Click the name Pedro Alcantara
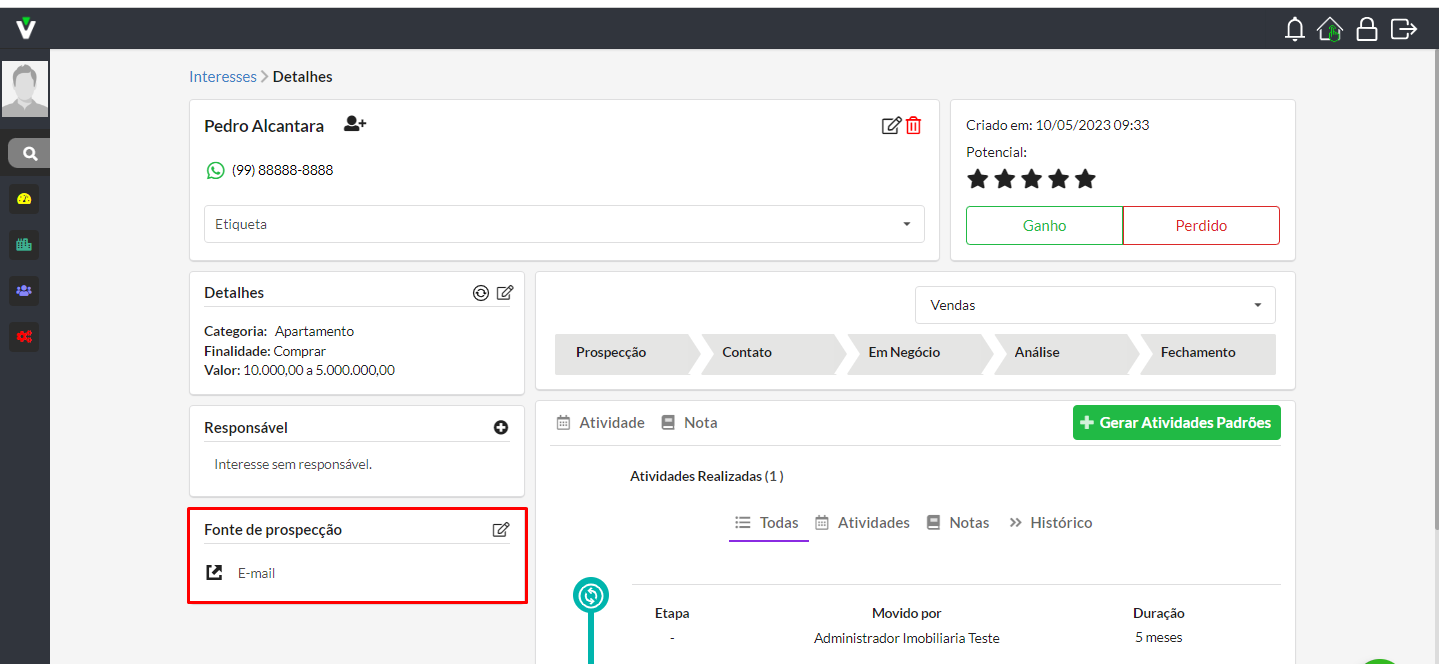Screen dimensions: 1439x664 click(x=264, y=126)
